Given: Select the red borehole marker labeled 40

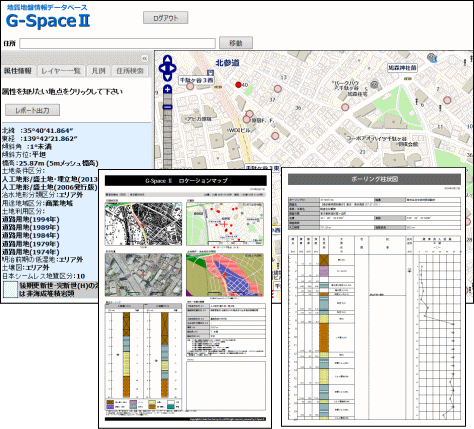Looking at the screenshot, I should (x=238, y=85).
